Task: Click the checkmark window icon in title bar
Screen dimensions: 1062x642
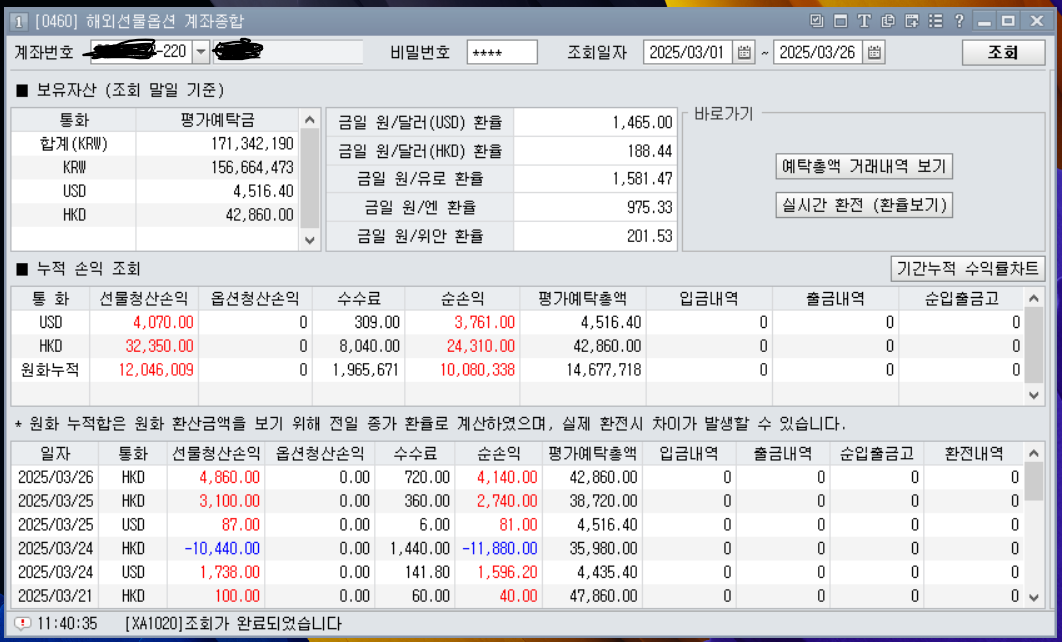Action: click(817, 21)
